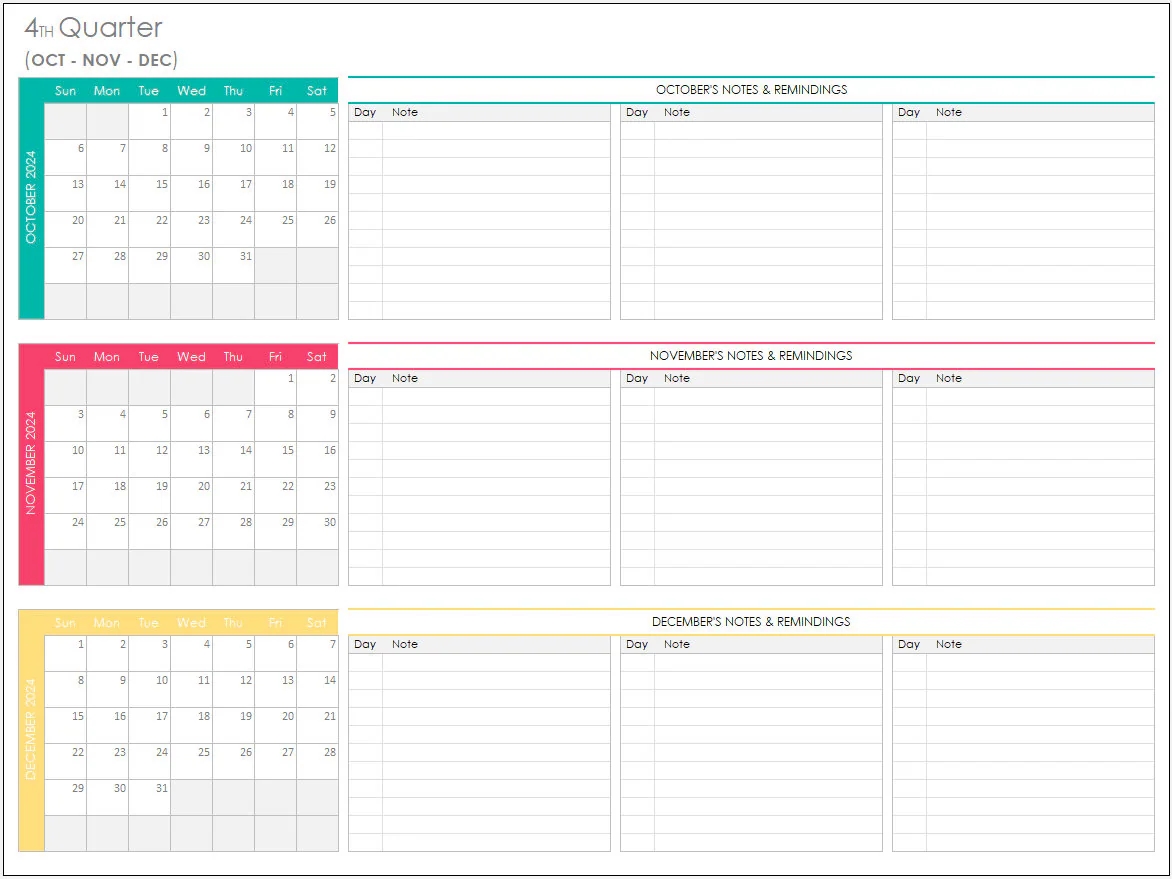Image resolution: width=1172 pixels, height=879 pixels.
Task: Click November 1 date cell
Action: [x=275, y=387]
